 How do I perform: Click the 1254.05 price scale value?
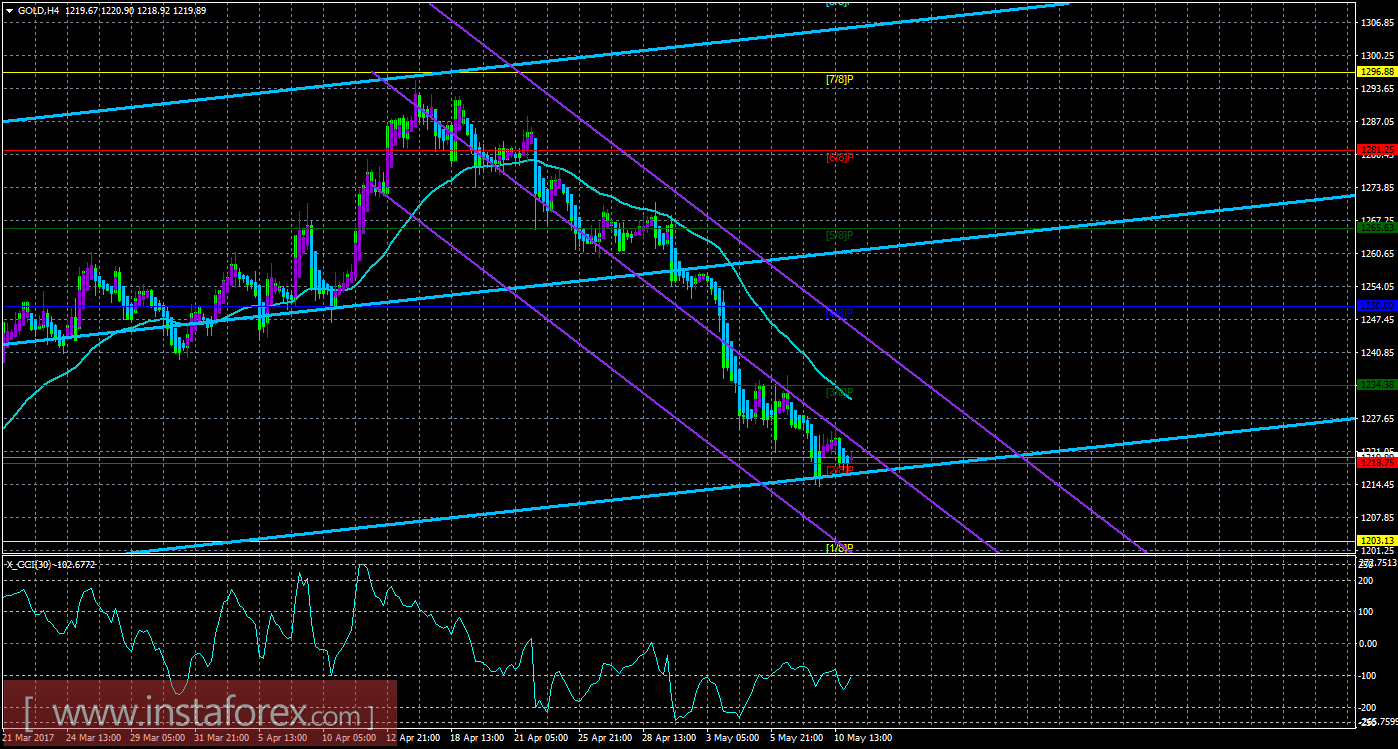[x=1377, y=287]
